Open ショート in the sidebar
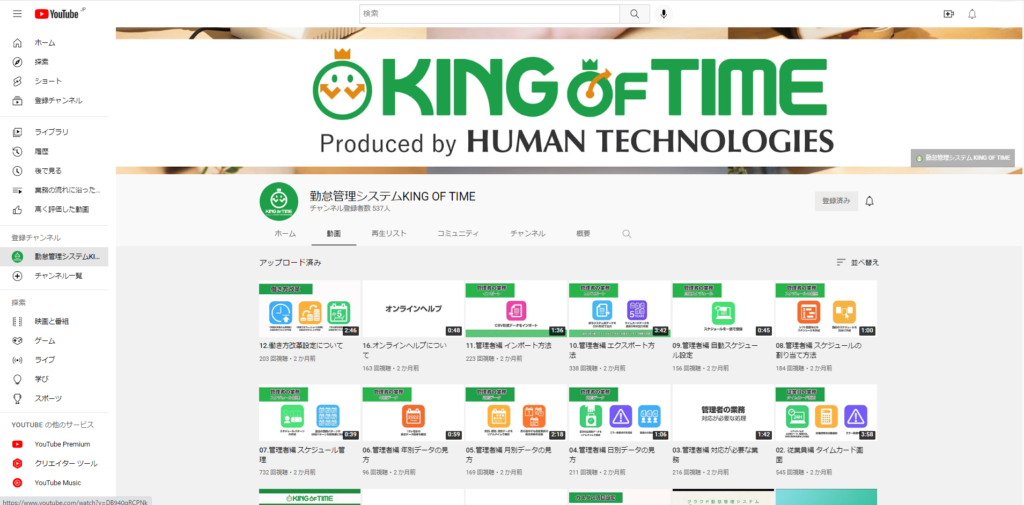Image resolution: width=1024 pixels, height=505 pixels. (x=48, y=81)
